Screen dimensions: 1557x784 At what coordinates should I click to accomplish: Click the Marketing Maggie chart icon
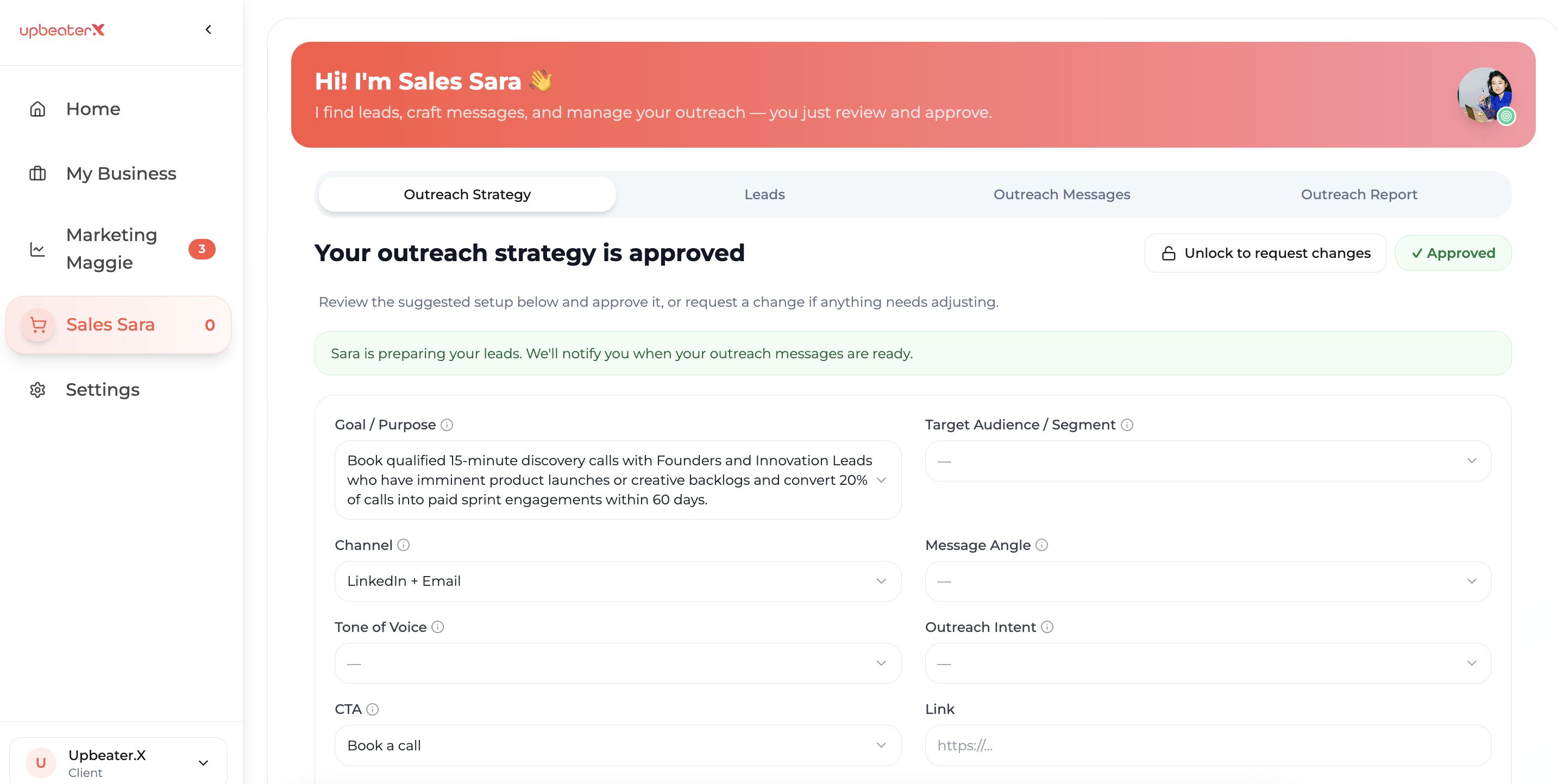37,249
